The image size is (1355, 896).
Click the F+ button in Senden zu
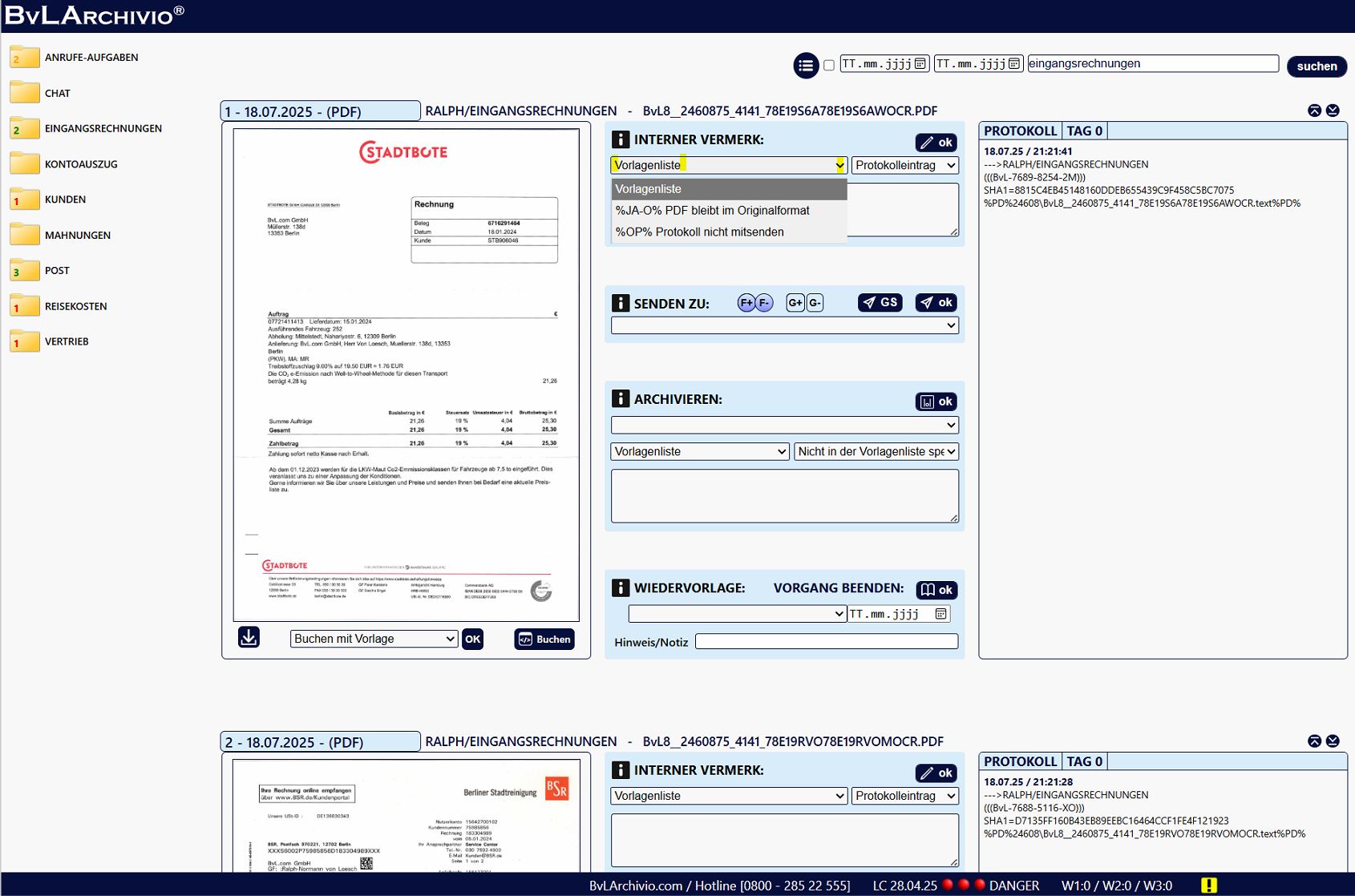[x=746, y=303]
